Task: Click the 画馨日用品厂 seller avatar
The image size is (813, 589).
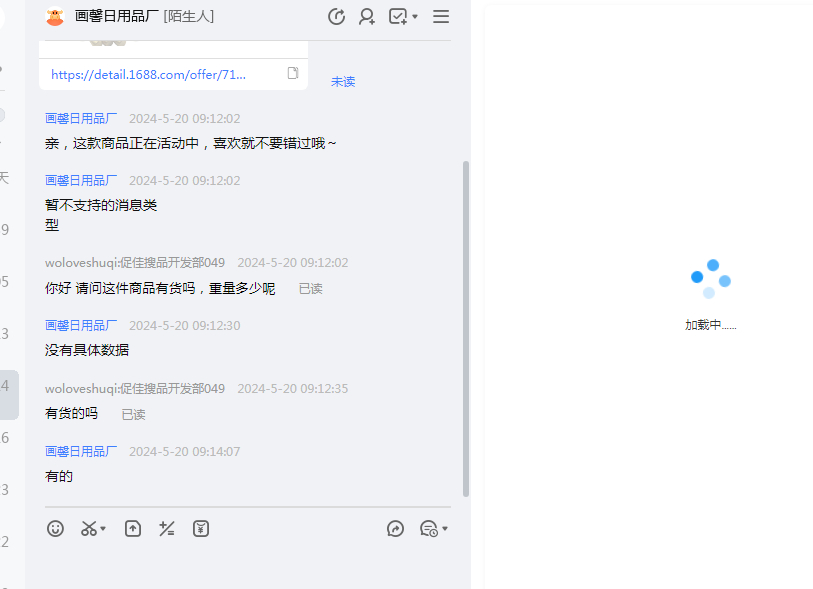Action: tap(55, 16)
